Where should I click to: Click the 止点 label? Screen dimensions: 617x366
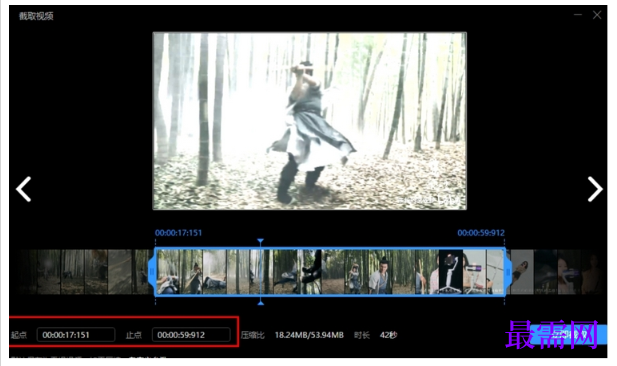coord(134,335)
